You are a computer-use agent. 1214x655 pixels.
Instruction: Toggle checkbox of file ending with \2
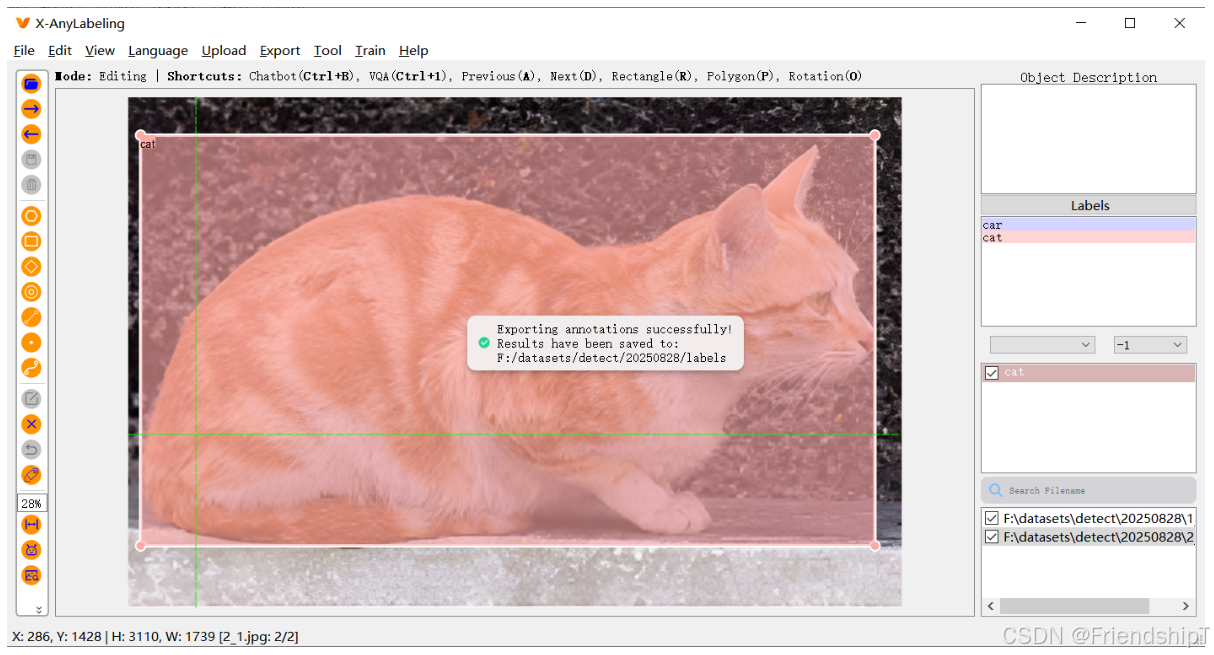991,537
